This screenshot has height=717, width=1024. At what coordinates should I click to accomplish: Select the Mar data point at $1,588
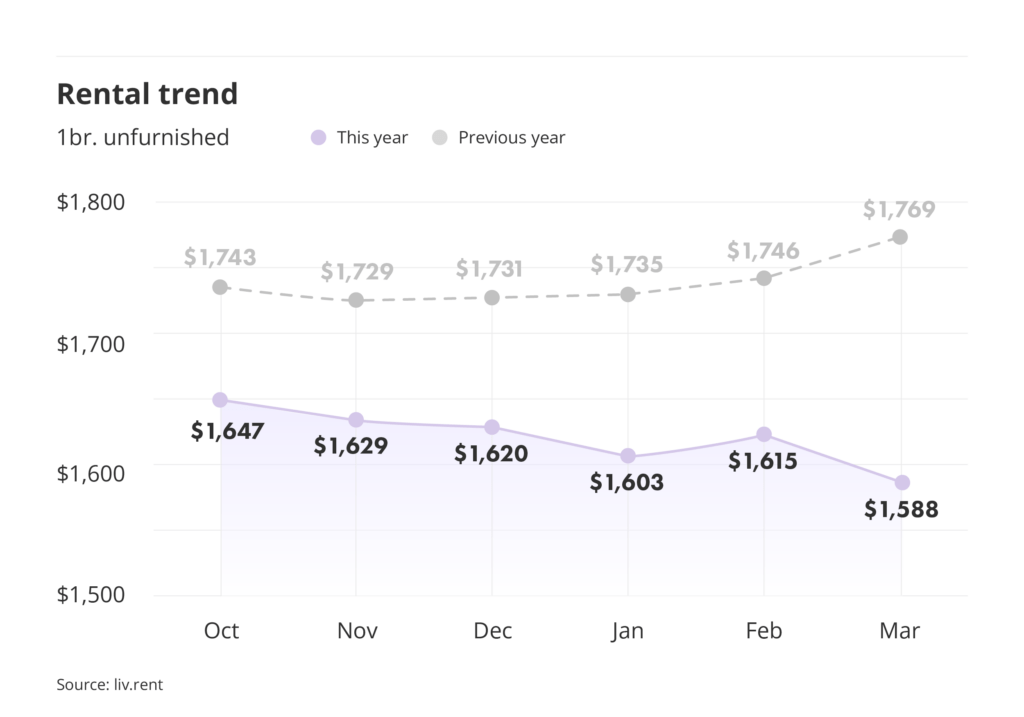pyautogui.click(x=901, y=483)
